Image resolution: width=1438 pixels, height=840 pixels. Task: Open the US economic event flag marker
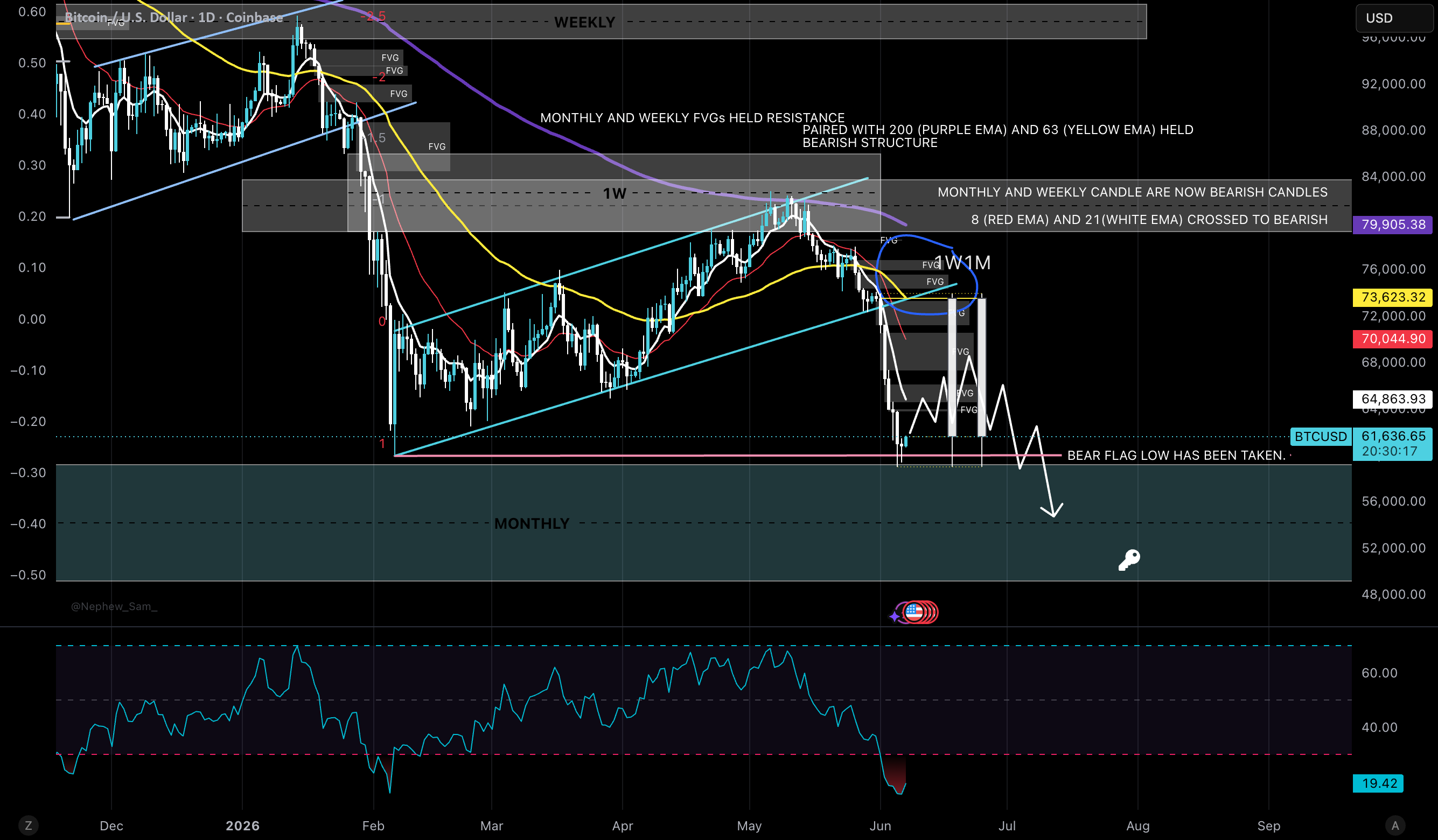pos(914,612)
